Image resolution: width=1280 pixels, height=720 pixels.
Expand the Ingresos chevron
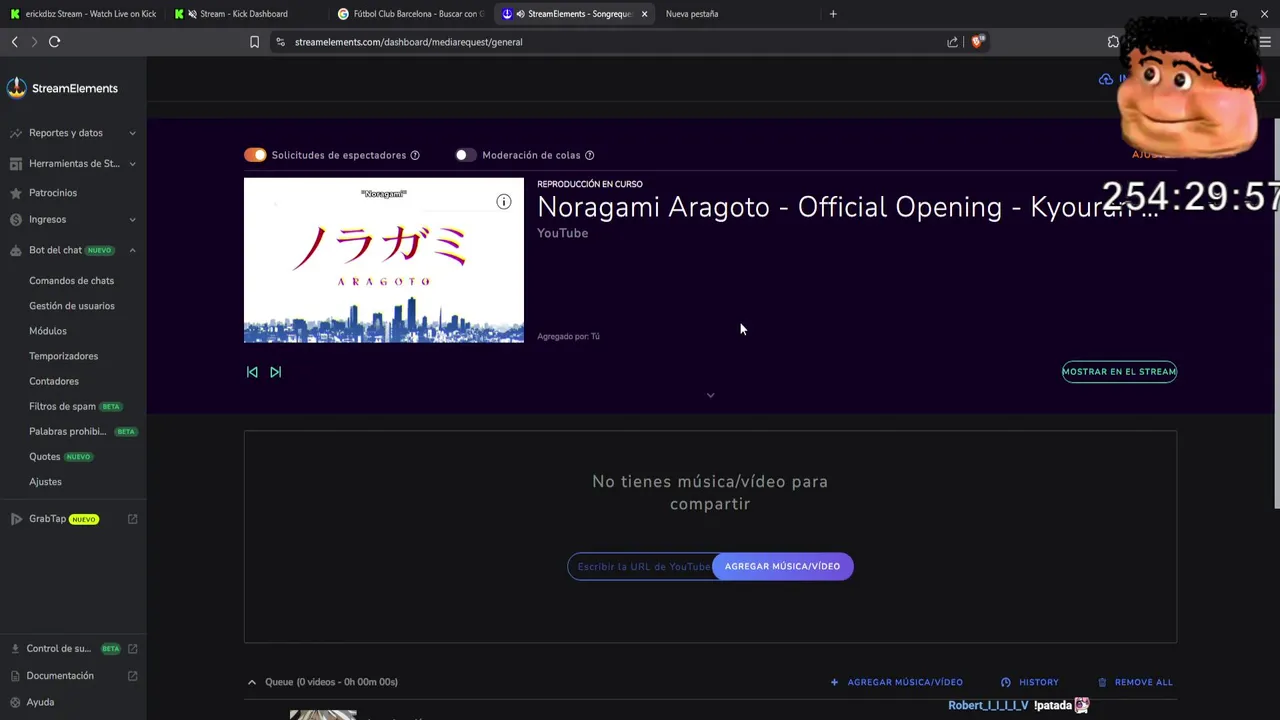(132, 220)
